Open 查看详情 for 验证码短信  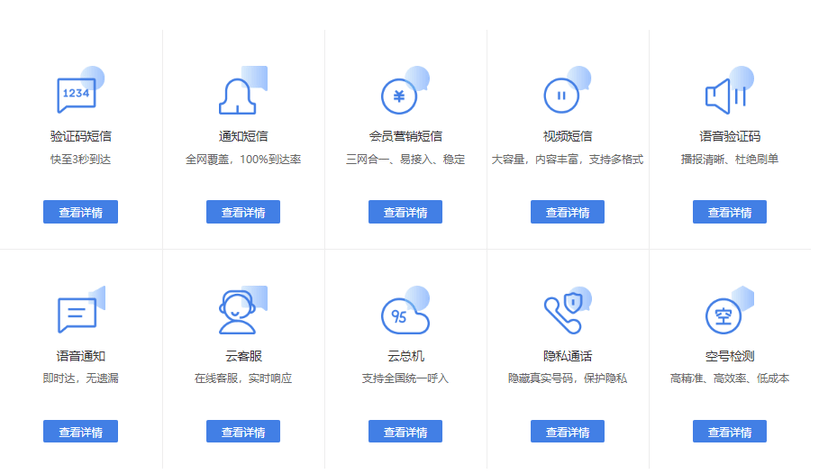pyautogui.click(x=80, y=212)
